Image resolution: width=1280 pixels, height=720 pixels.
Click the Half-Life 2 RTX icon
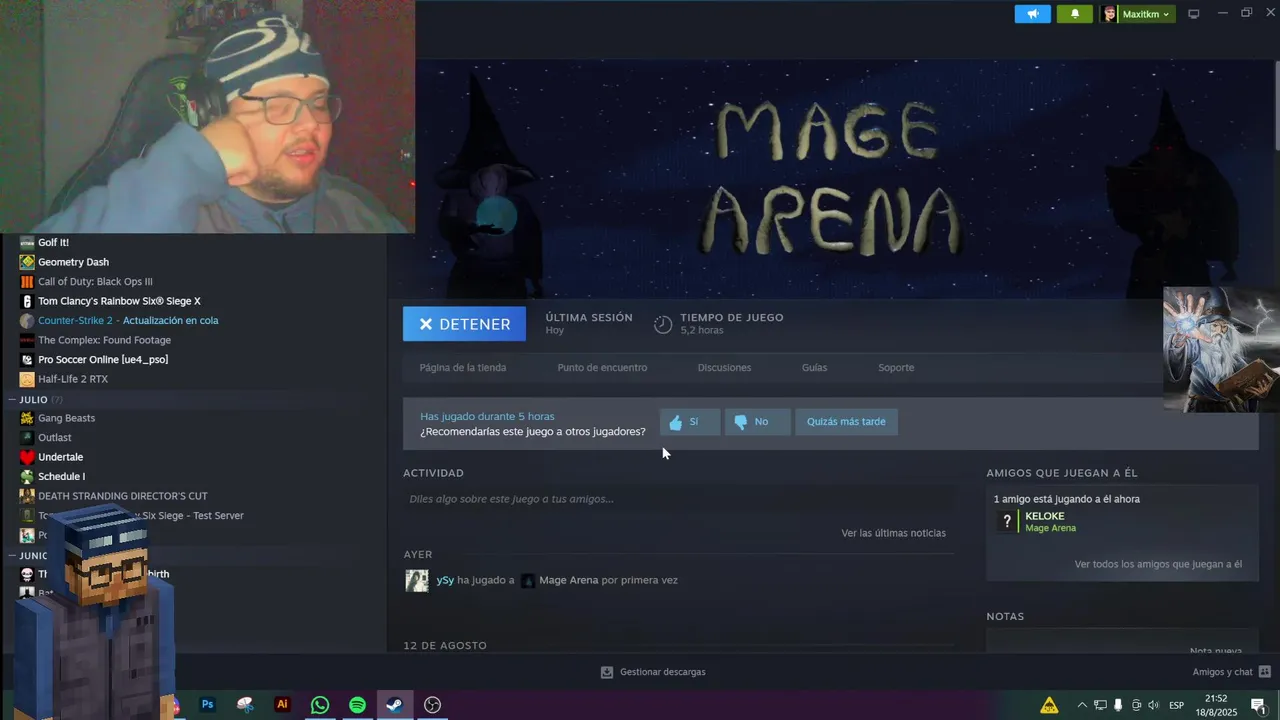[x=27, y=379]
